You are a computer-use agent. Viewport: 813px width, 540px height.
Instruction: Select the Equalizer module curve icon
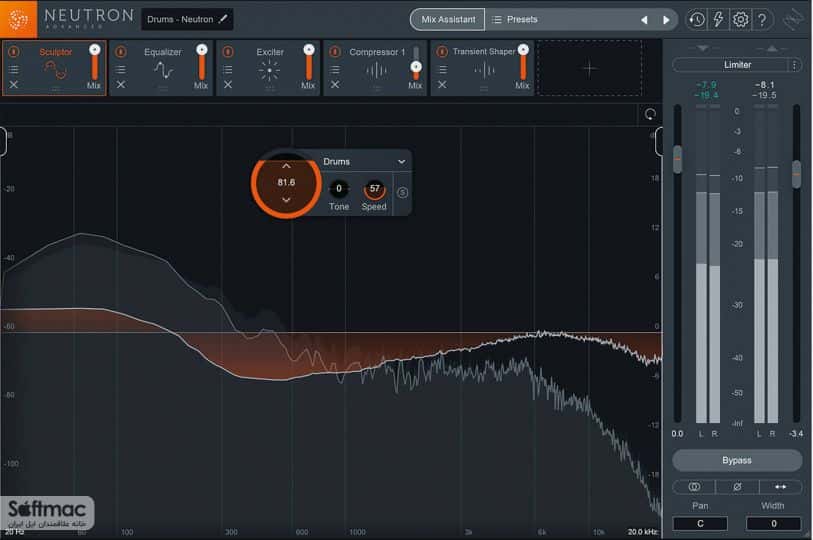(x=163, y=70)
